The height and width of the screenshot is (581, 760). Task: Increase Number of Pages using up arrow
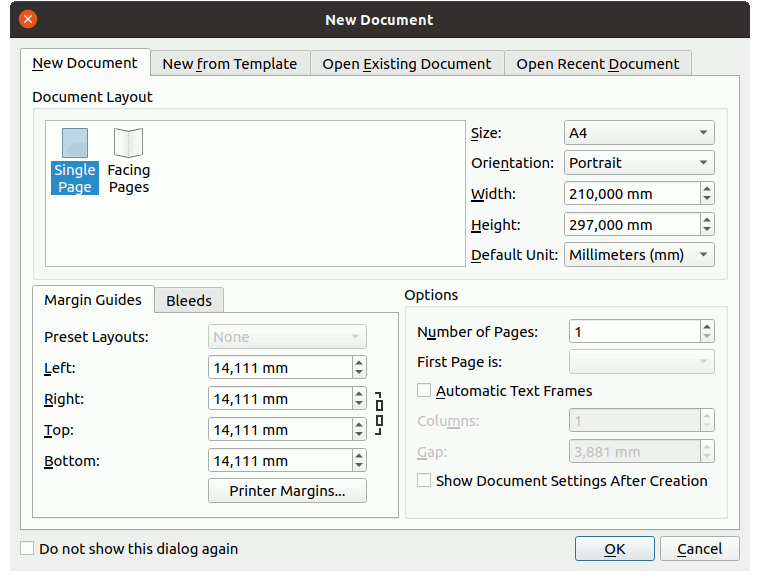(x=707, y=327)
